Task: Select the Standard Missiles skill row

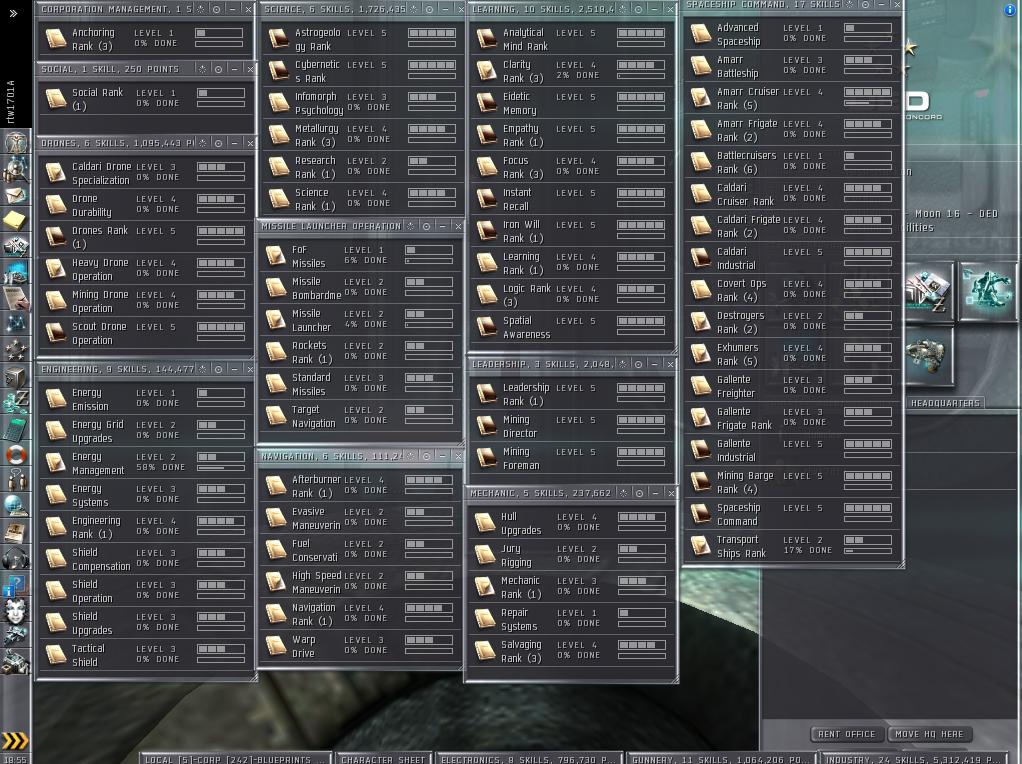Action: pyautogui.click(x=358, y=384)
